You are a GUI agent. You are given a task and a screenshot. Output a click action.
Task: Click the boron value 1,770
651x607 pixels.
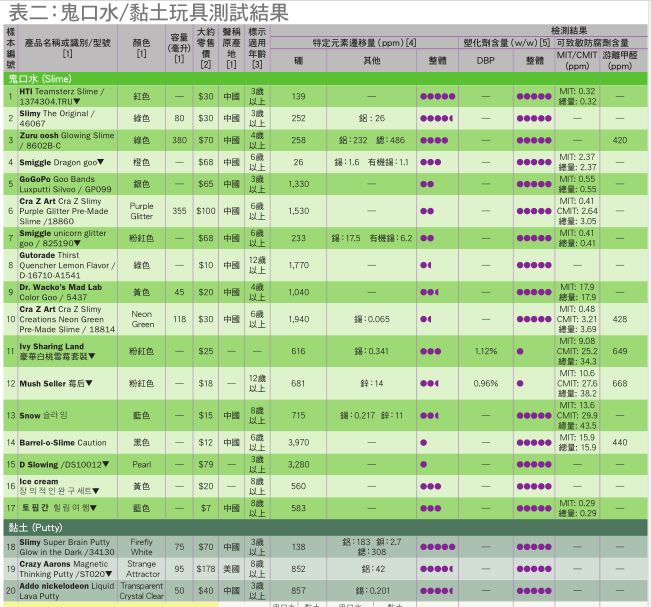point(299,265)
